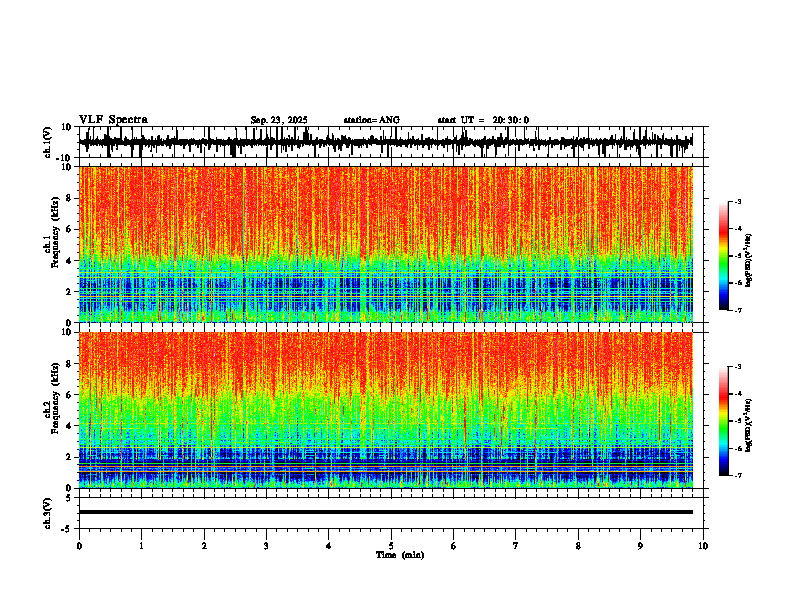
Task: Click the time axis tick label '0'
Action: tap(79, 546)
